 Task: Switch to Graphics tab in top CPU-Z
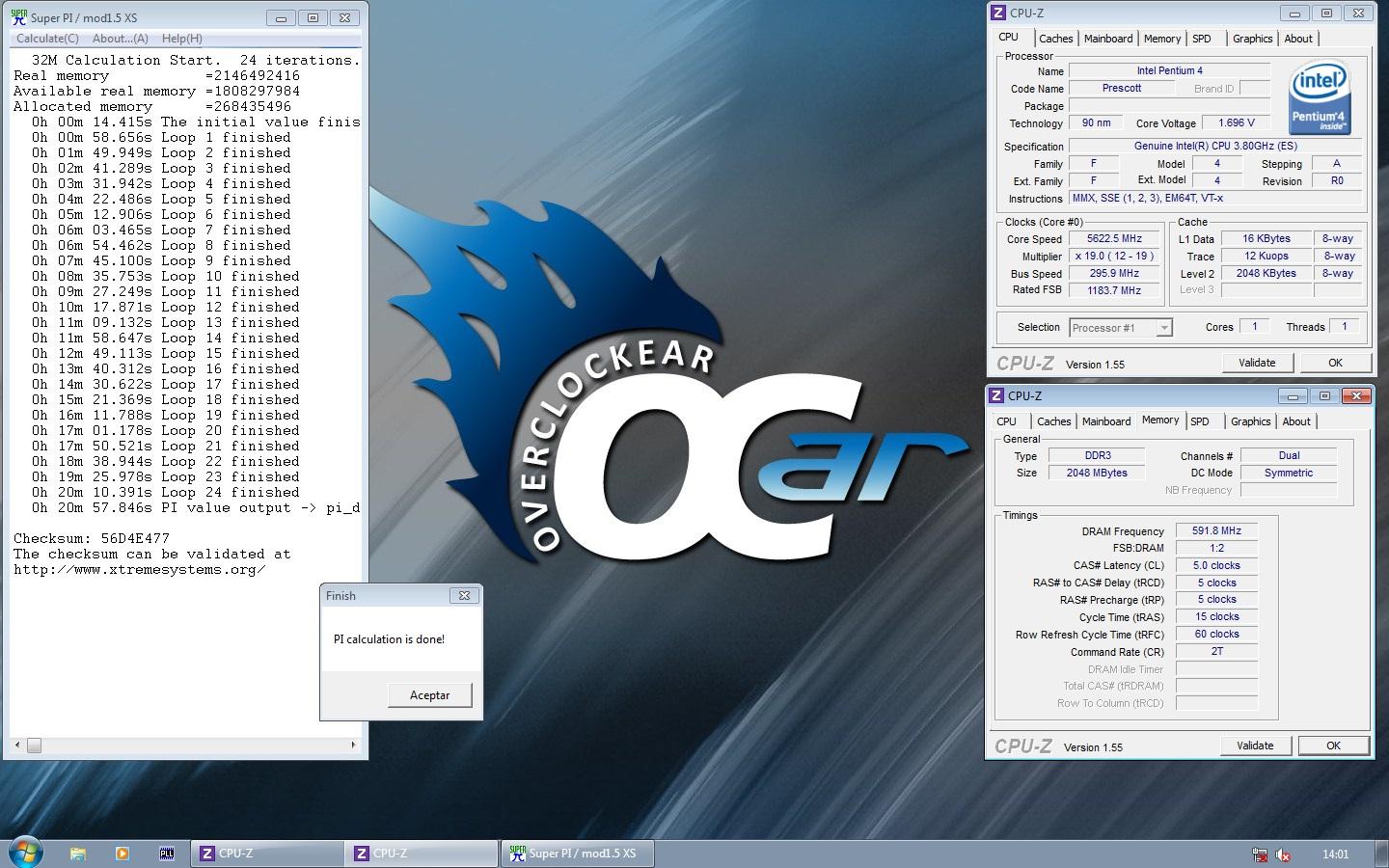coord(1252,39)
